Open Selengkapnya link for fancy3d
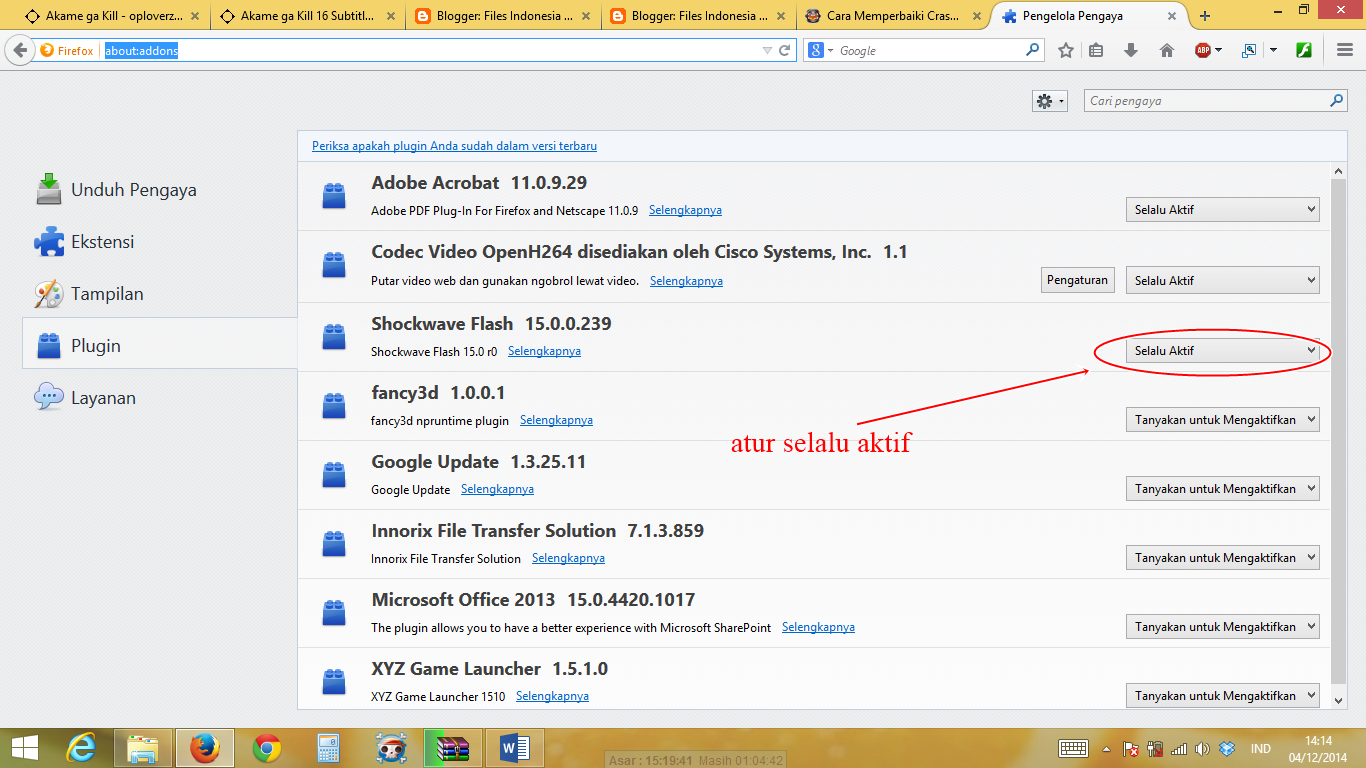 coord(556,420)
